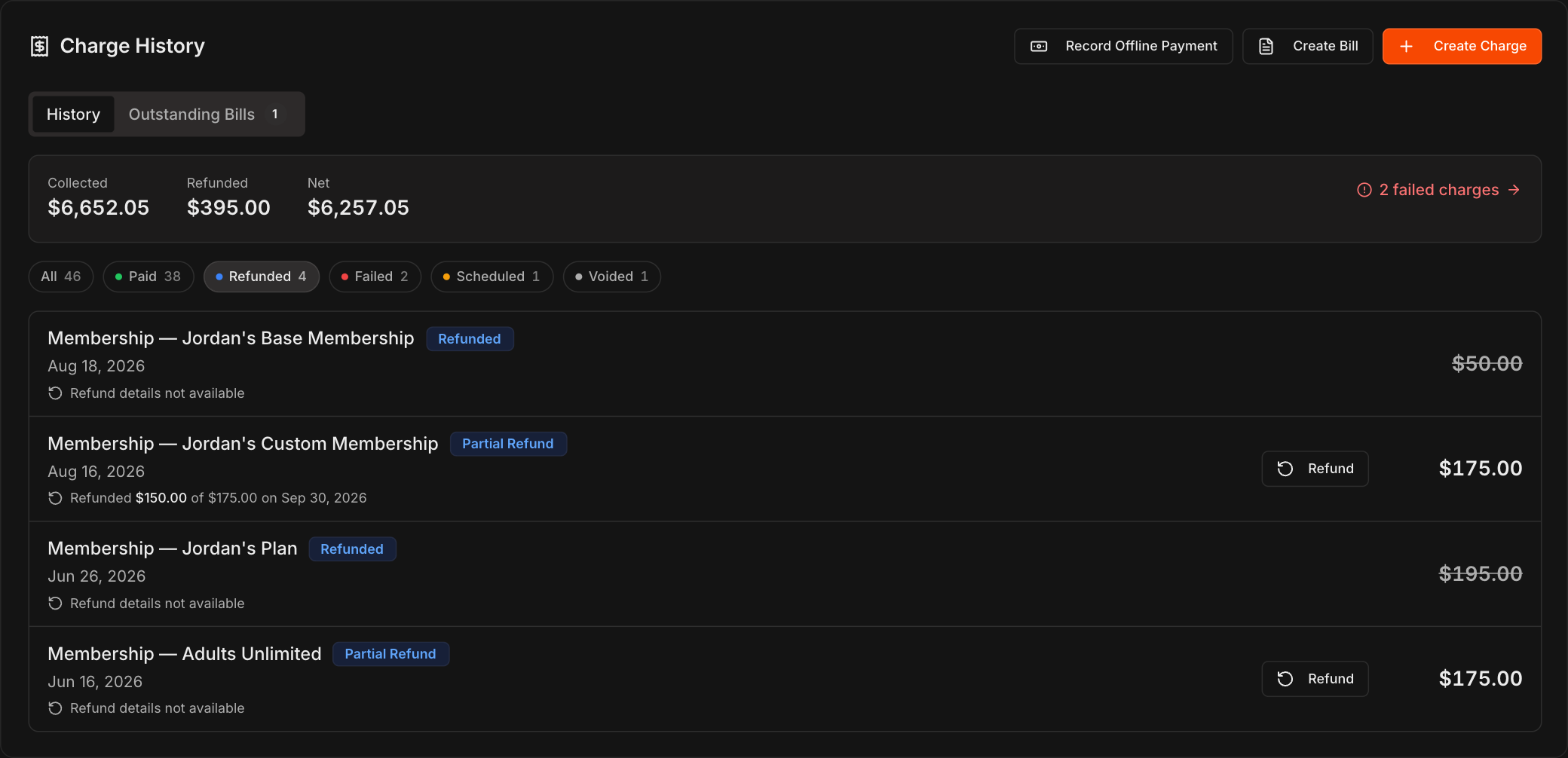
Task: Click the cash icon in Record Offline Payment
Action: [1039, 46]
